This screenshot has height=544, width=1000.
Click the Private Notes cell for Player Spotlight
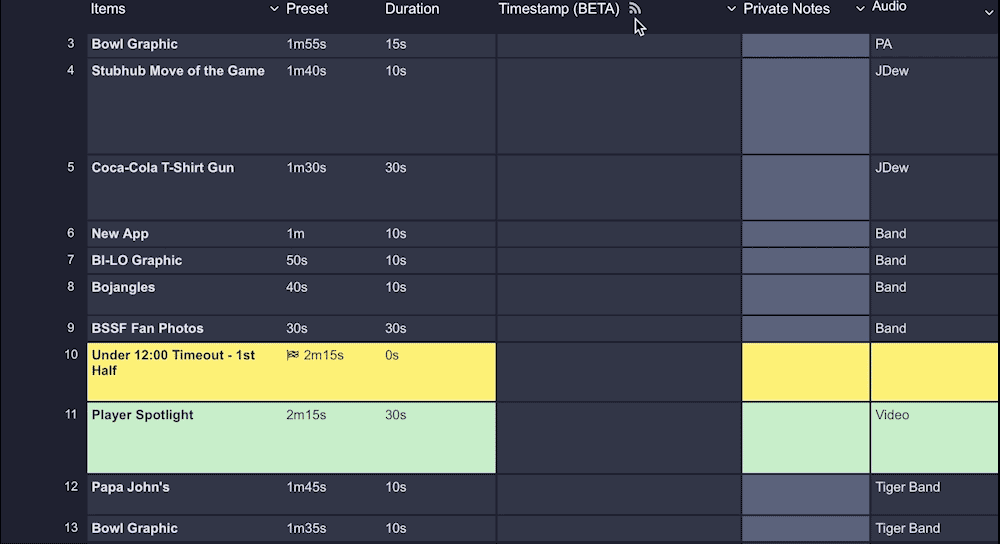(x=805, y=437)
